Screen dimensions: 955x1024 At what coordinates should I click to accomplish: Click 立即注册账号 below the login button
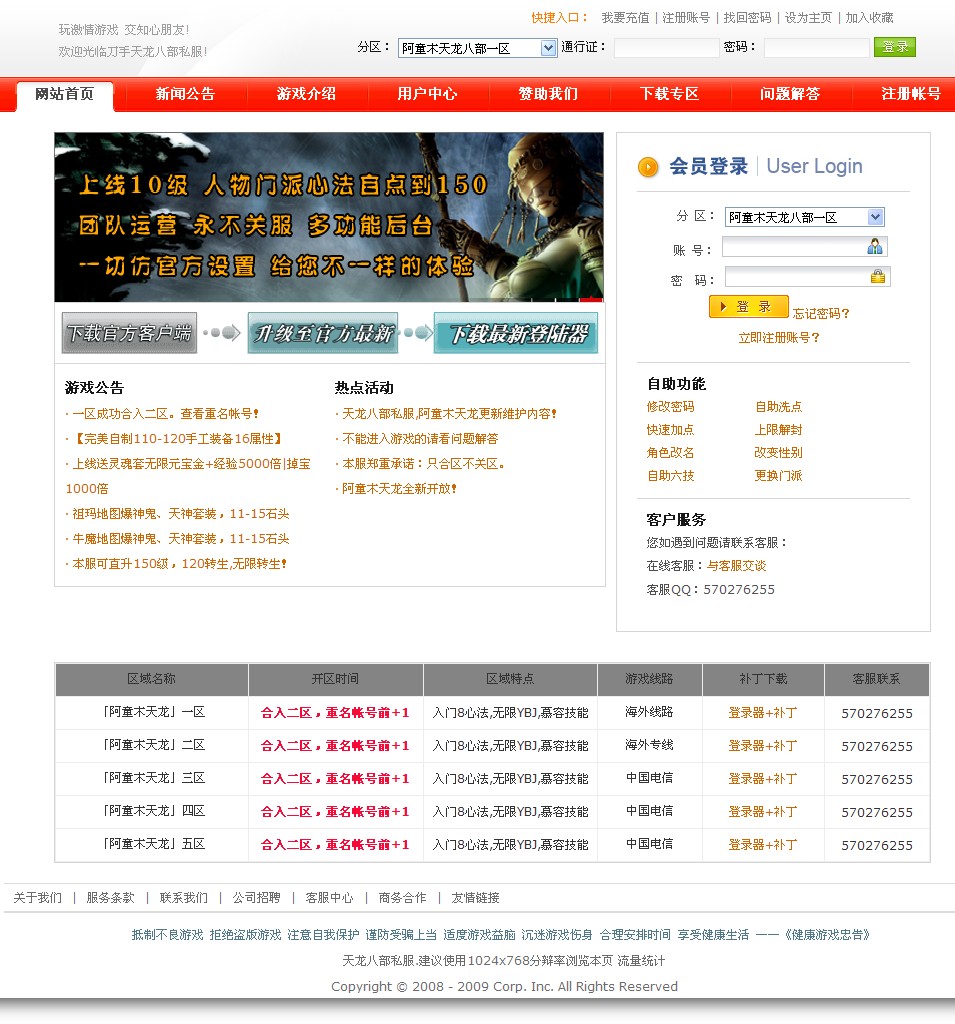point(776,336)
